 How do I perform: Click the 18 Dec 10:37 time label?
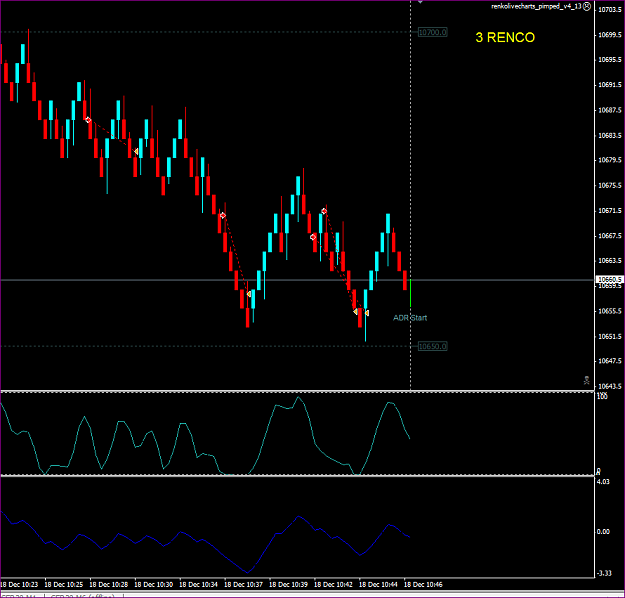tap(244, 584)
